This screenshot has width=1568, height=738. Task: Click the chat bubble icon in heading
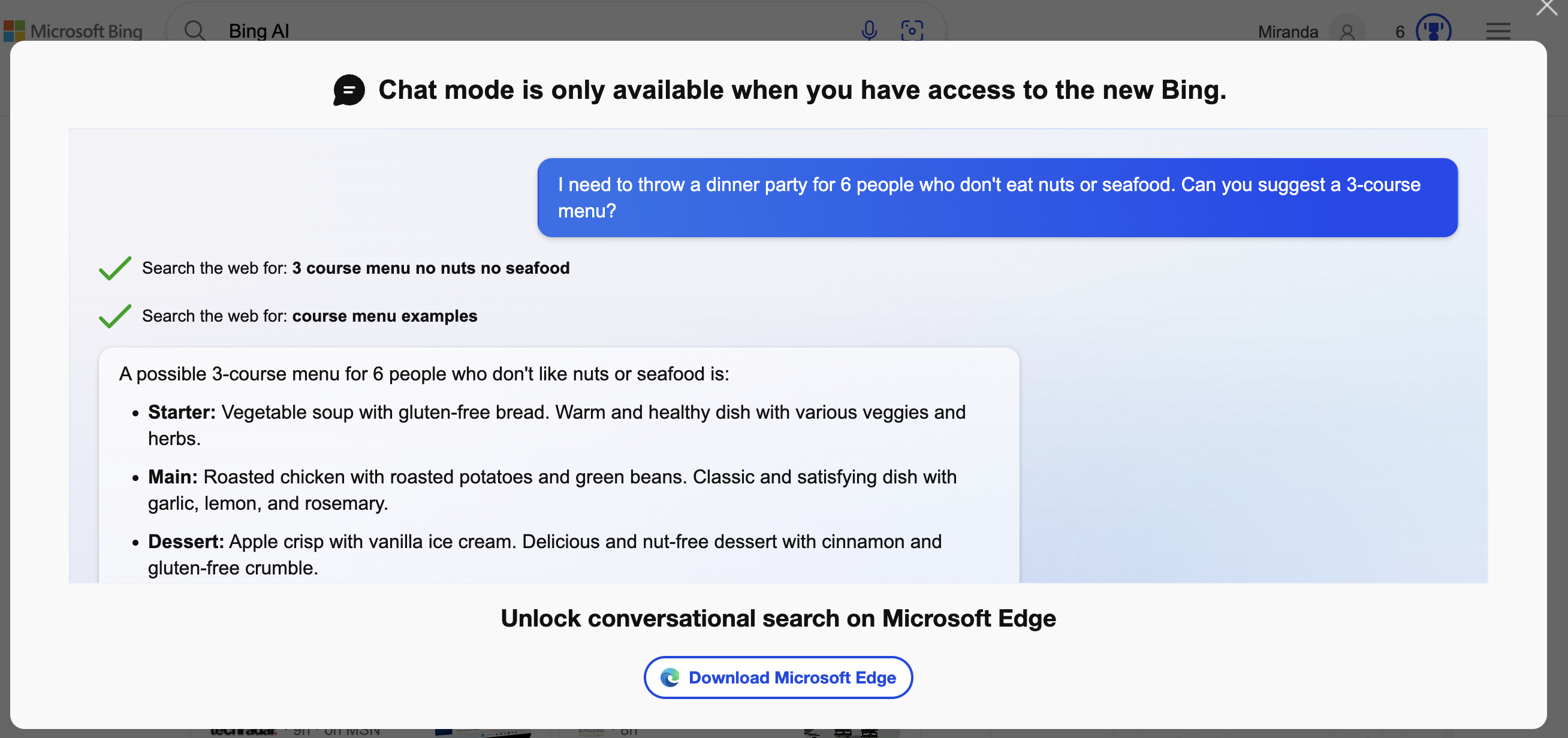pyautogui.click(x=349, y=90)
